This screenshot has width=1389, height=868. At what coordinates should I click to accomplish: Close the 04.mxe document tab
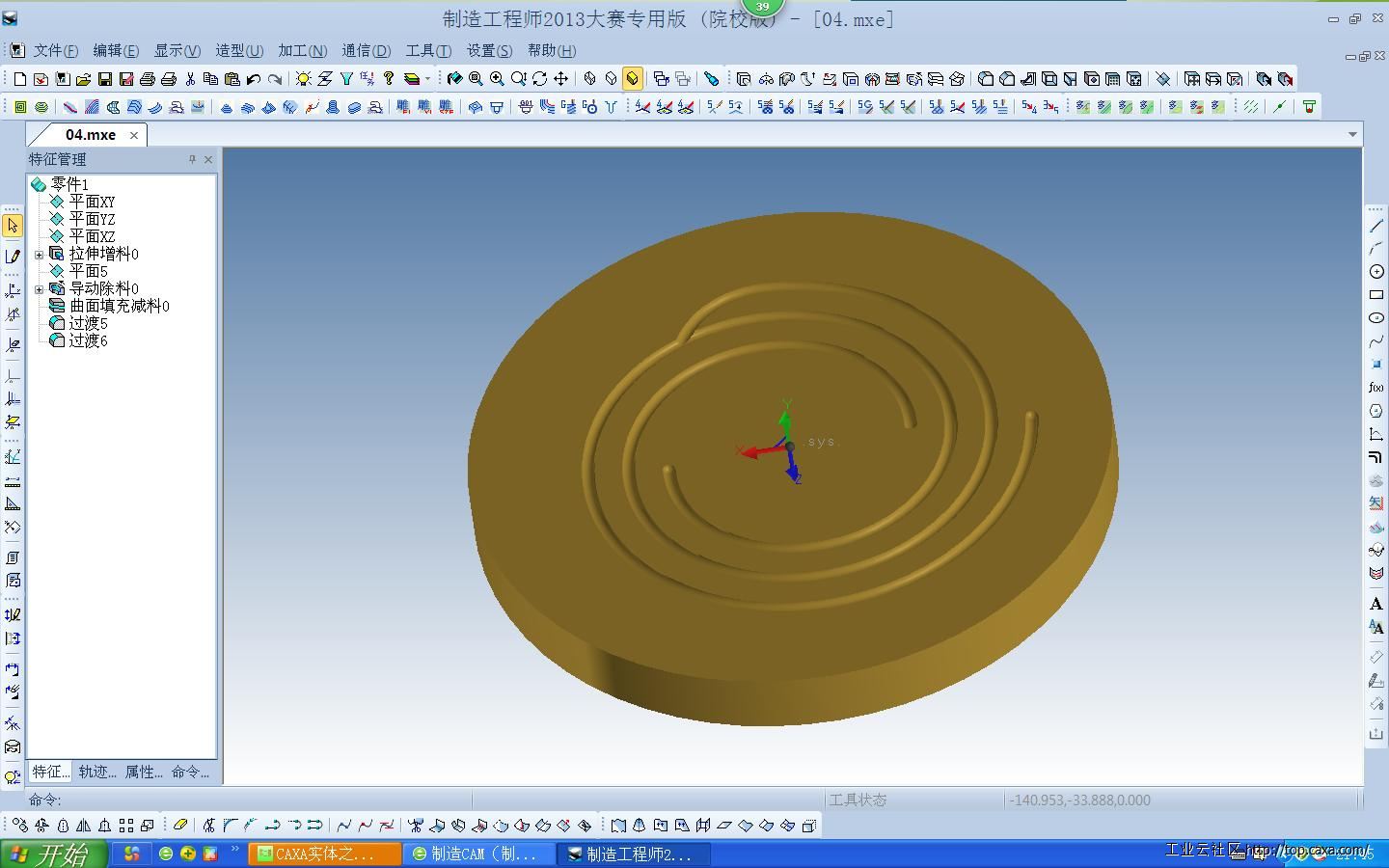(134, 135)
